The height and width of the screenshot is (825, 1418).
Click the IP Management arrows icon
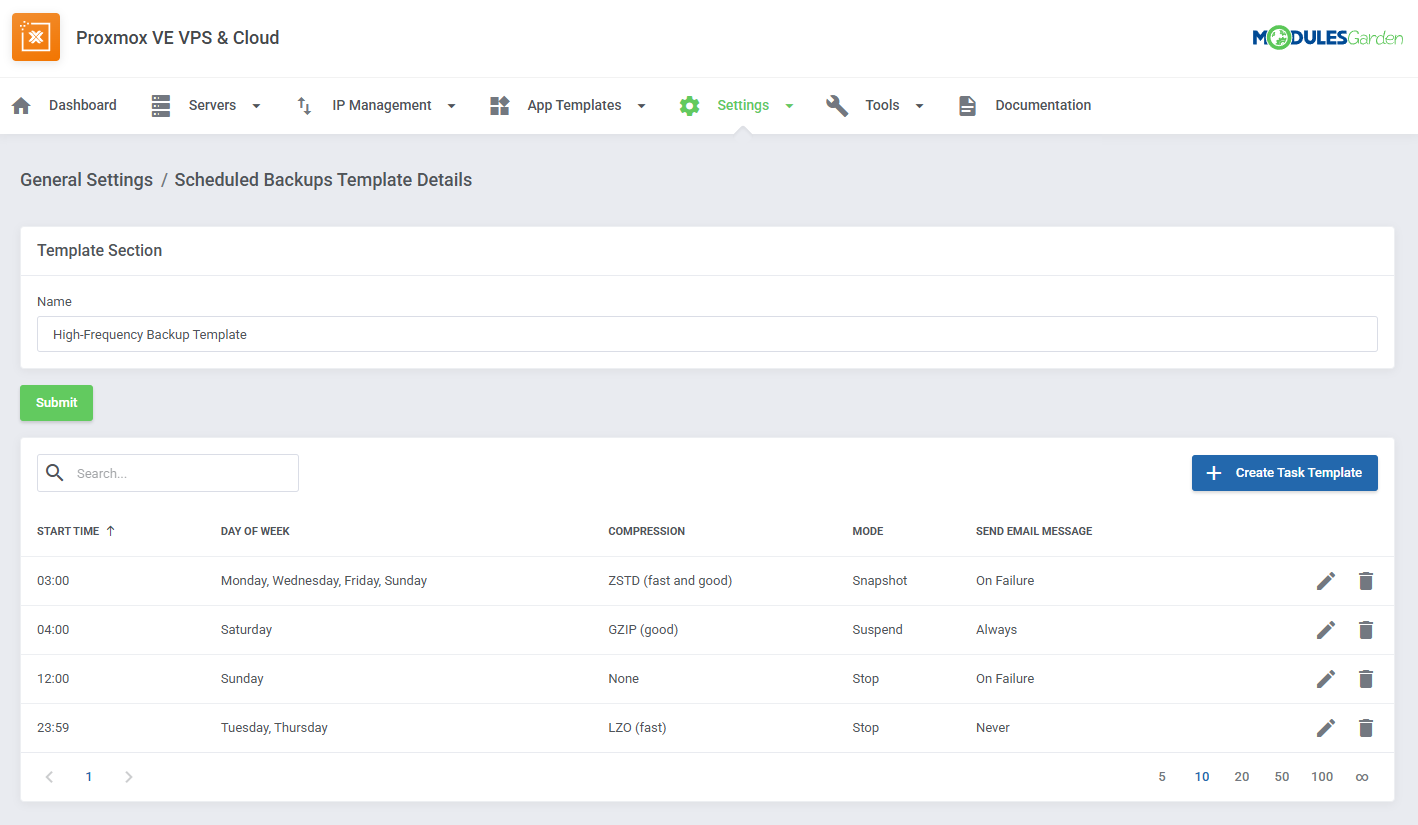(303, 104)
